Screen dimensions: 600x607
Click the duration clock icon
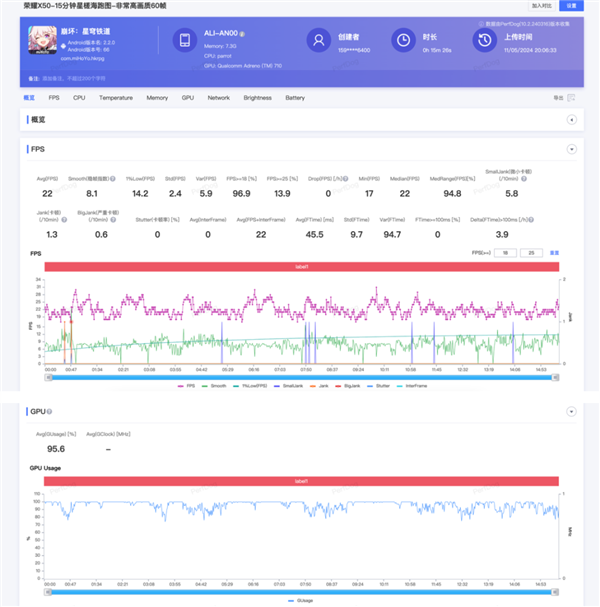coord(401,40)
